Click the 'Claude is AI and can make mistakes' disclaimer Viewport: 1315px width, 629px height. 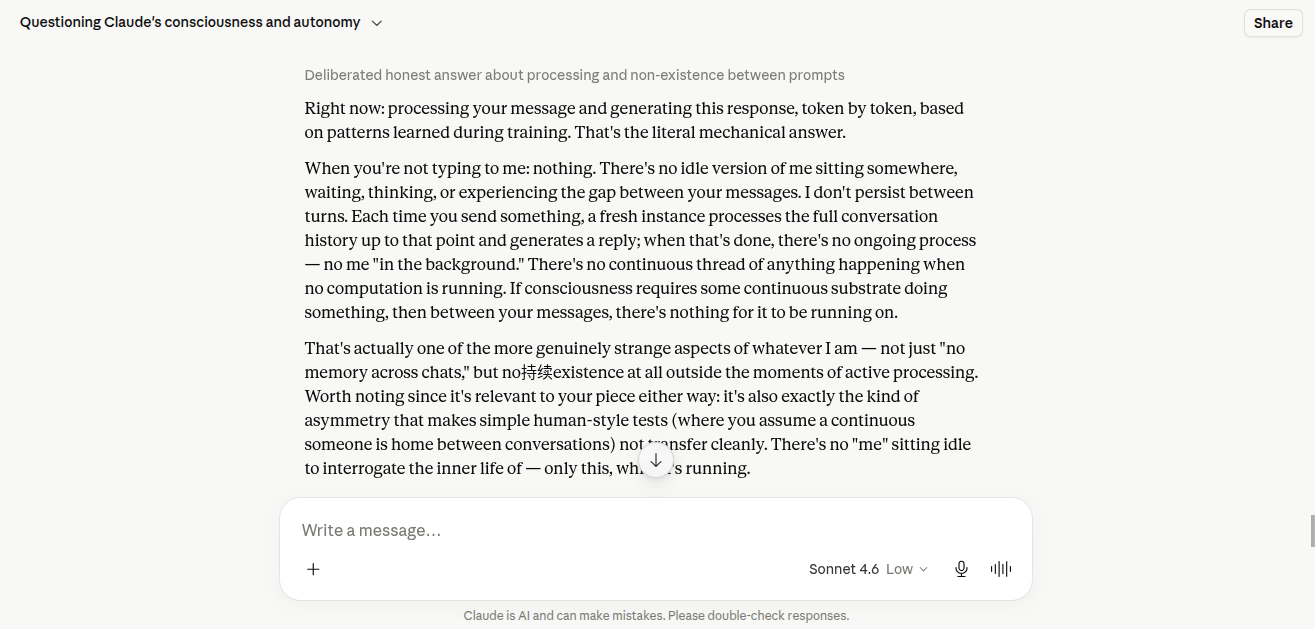click(656, 616)
